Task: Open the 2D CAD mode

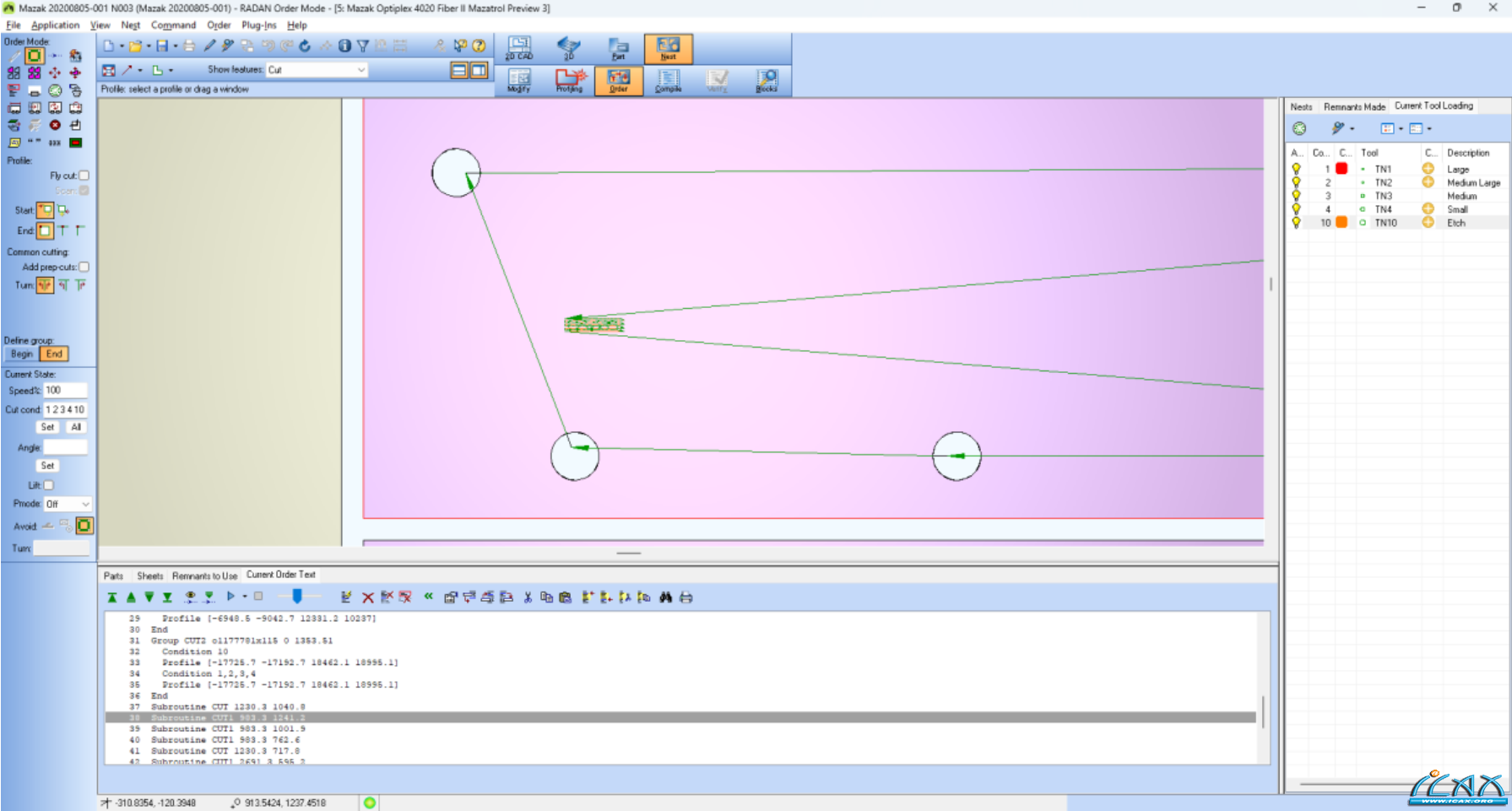Action: click(519, 49)
